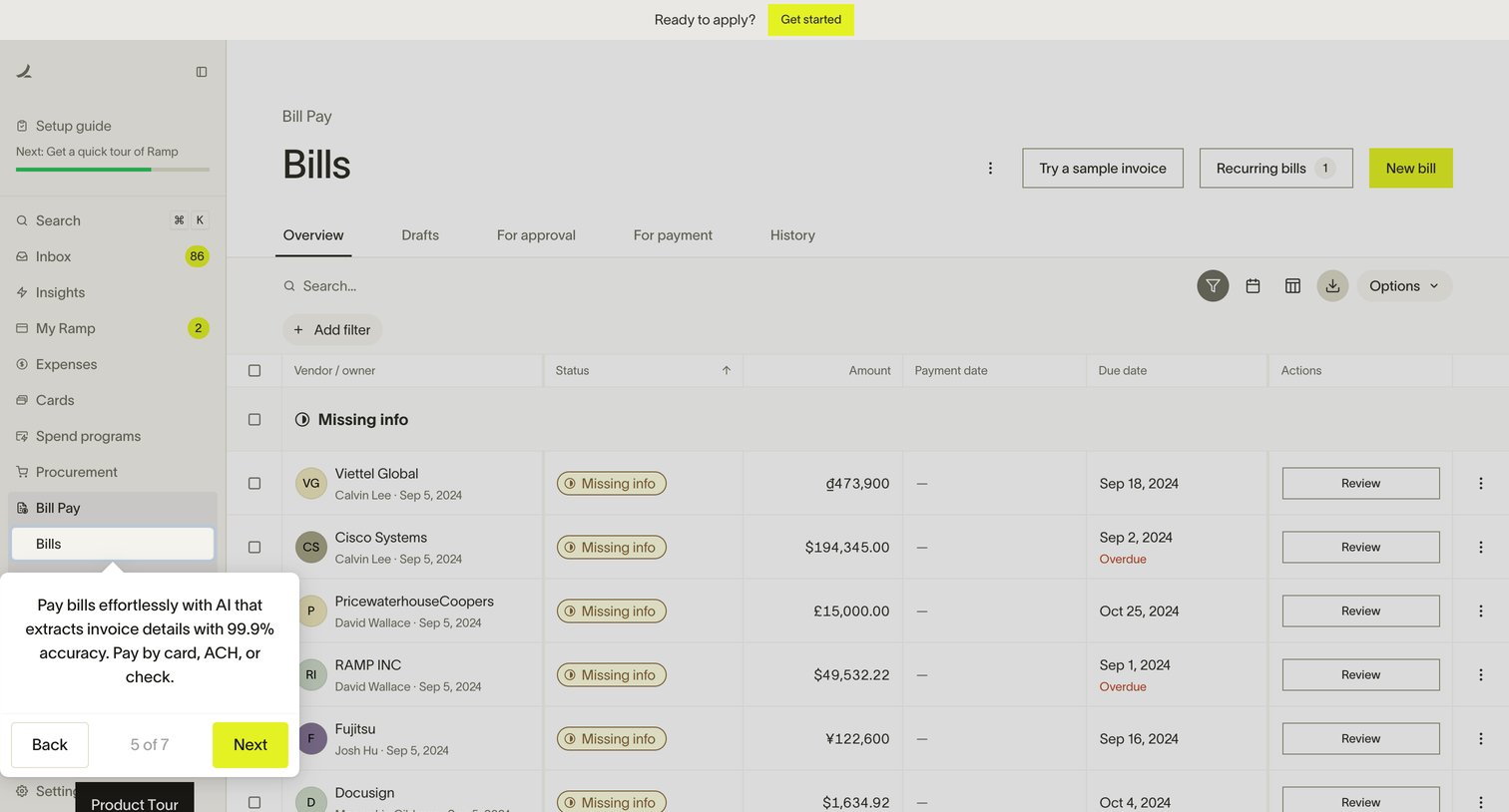Click the Cisco Systems CS avatar
This screenshot has height=812, width=1509.
(x=311, y=548)
